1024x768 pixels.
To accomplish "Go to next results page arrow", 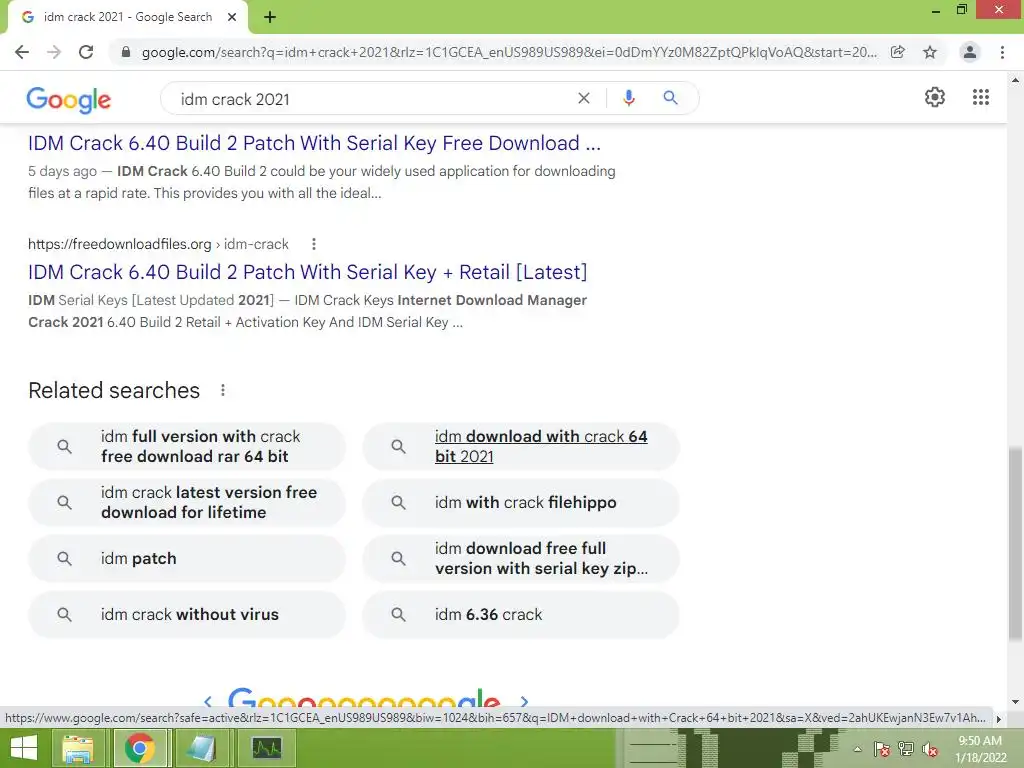I will click(x=524, y=701).
